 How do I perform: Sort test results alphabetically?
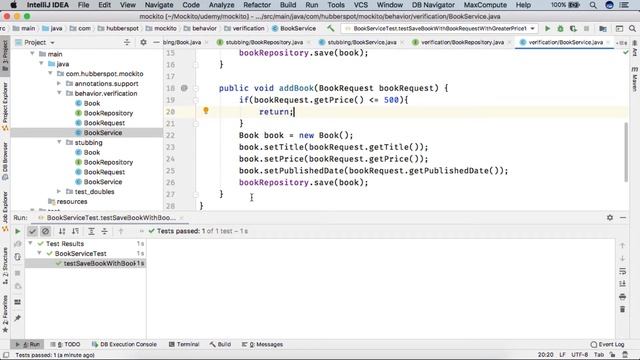click(x=62, y=231)
